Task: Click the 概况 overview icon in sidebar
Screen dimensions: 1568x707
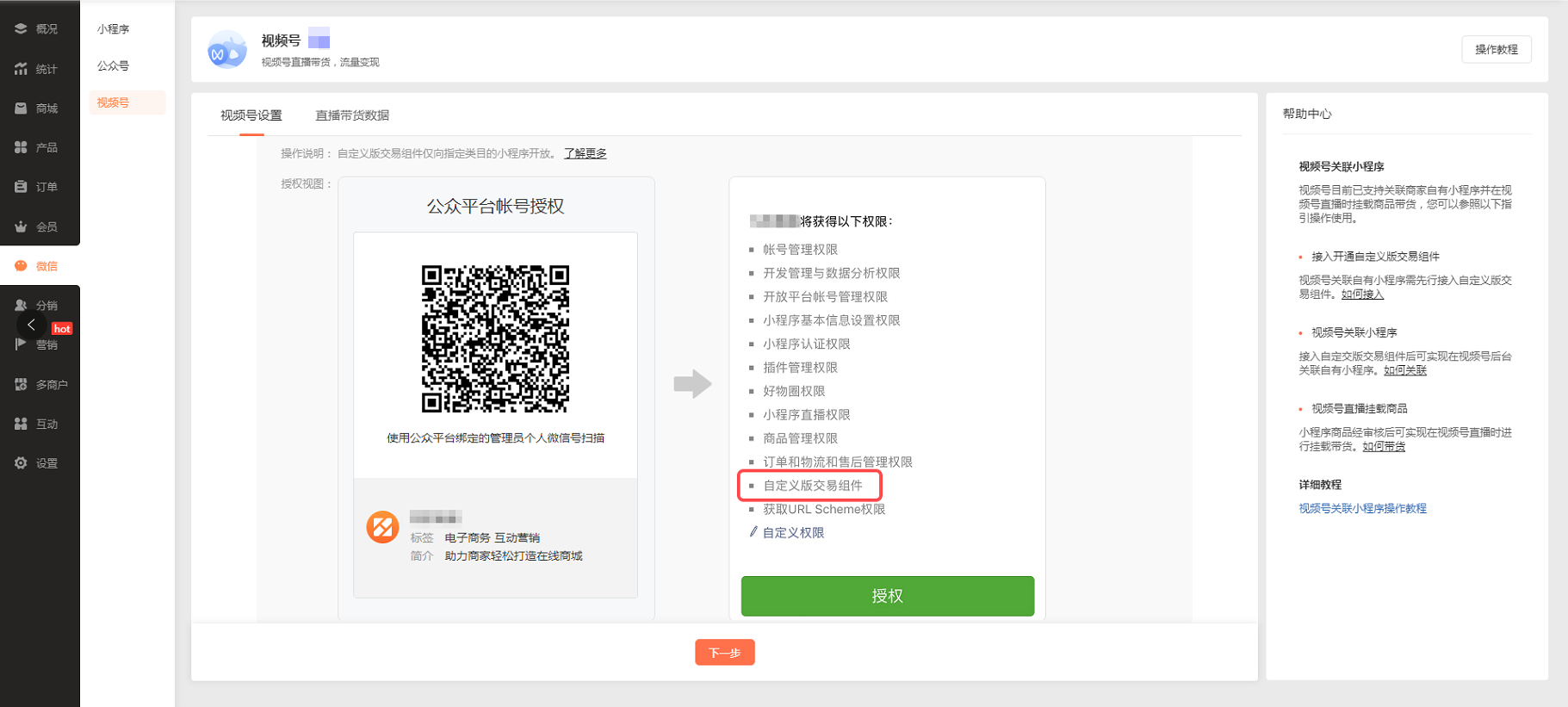Action: tap(21, 28)
